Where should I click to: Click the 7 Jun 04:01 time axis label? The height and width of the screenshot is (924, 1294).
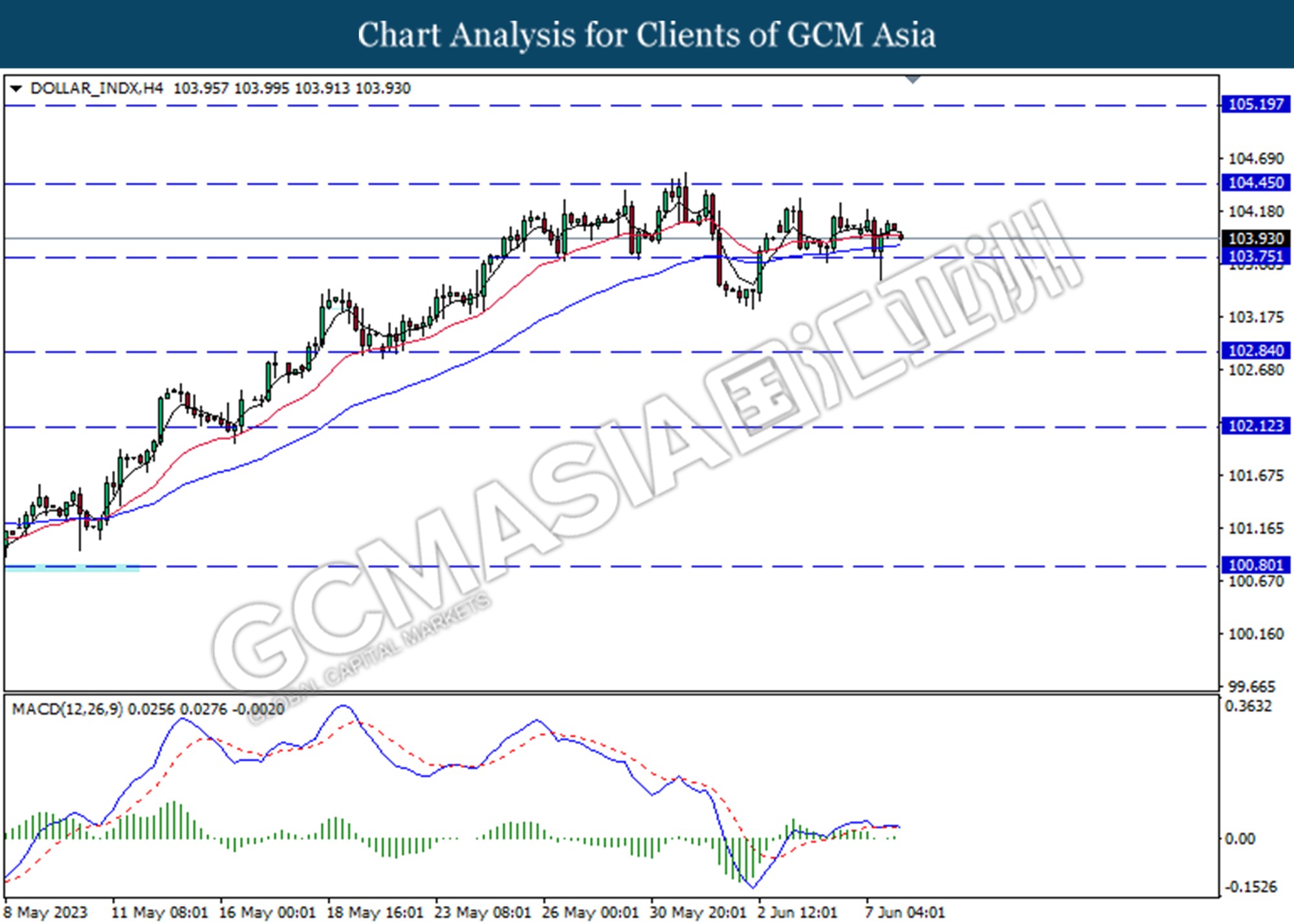(x=905, y=912)
